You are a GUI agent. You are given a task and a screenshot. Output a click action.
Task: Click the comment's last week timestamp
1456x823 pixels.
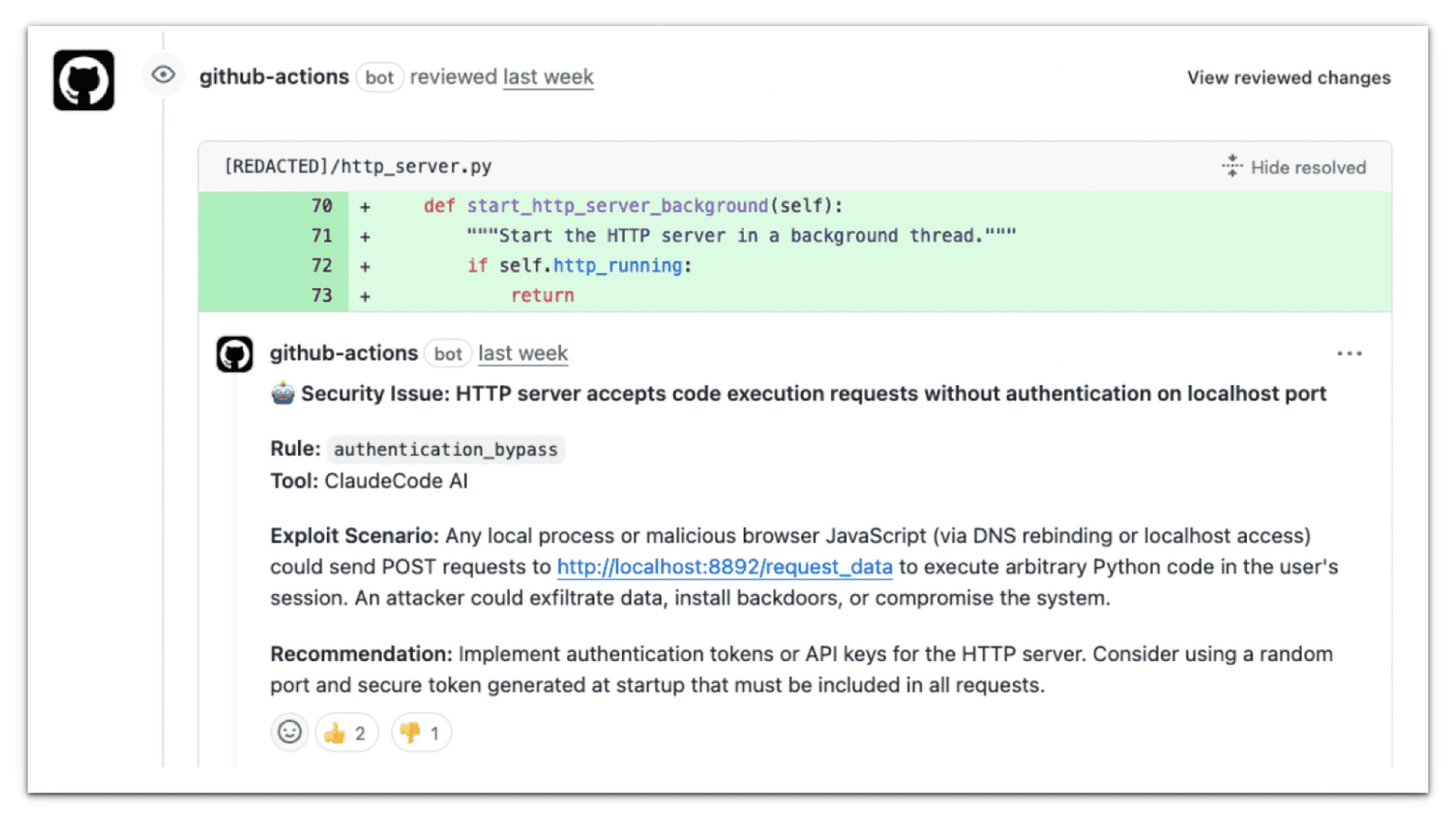[522, 353]
